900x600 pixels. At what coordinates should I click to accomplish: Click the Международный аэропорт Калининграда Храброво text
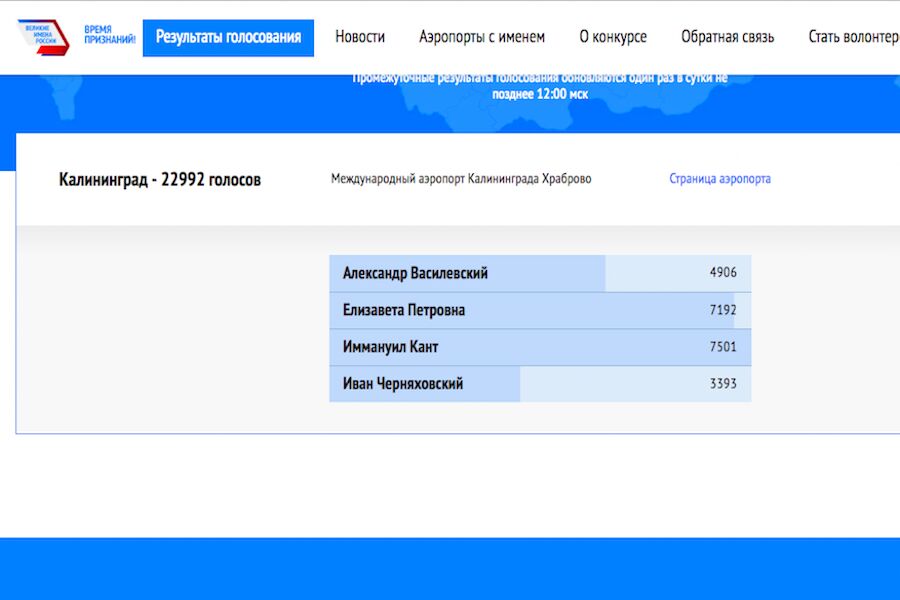coord(461,179)
